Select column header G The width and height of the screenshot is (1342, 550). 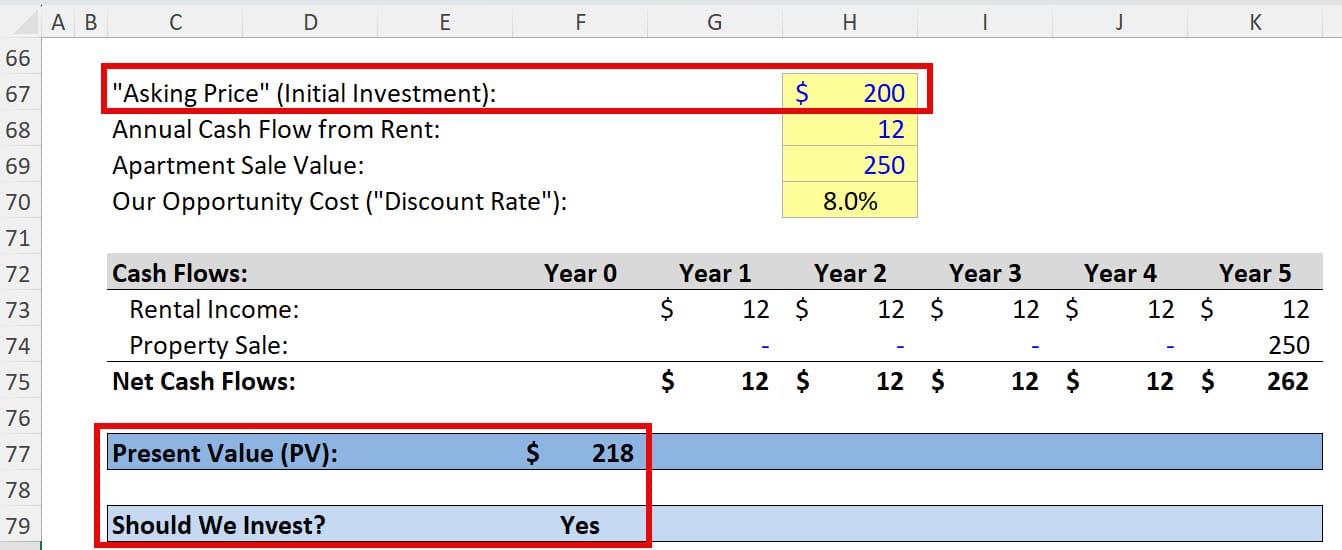714,21
